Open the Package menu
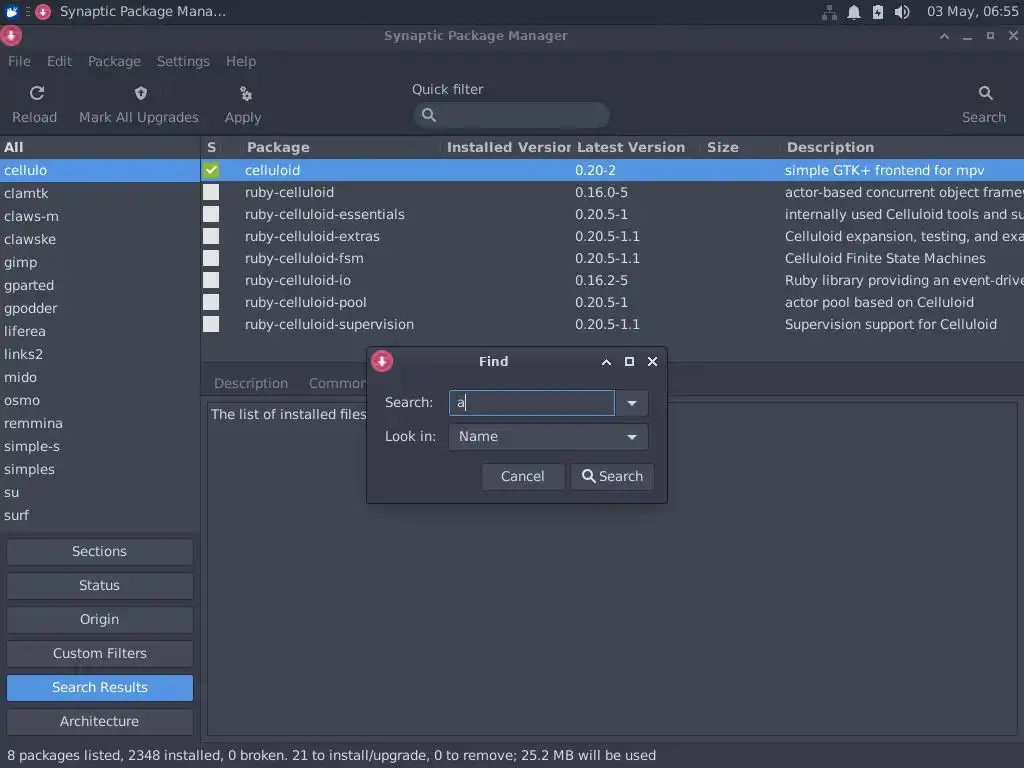This screenshot has width=1024, height=768. pos(114,61)
